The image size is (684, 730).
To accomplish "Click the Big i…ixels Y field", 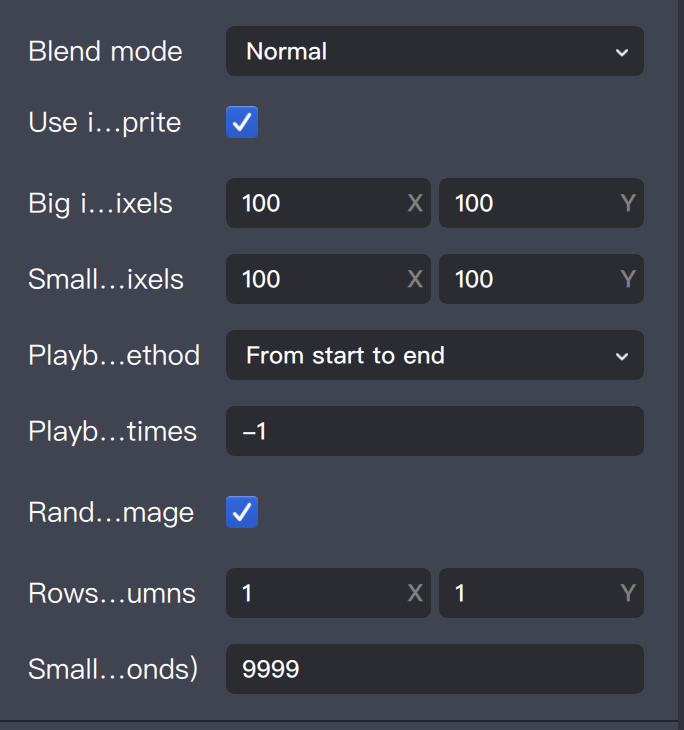I will (x=532, y=203).
